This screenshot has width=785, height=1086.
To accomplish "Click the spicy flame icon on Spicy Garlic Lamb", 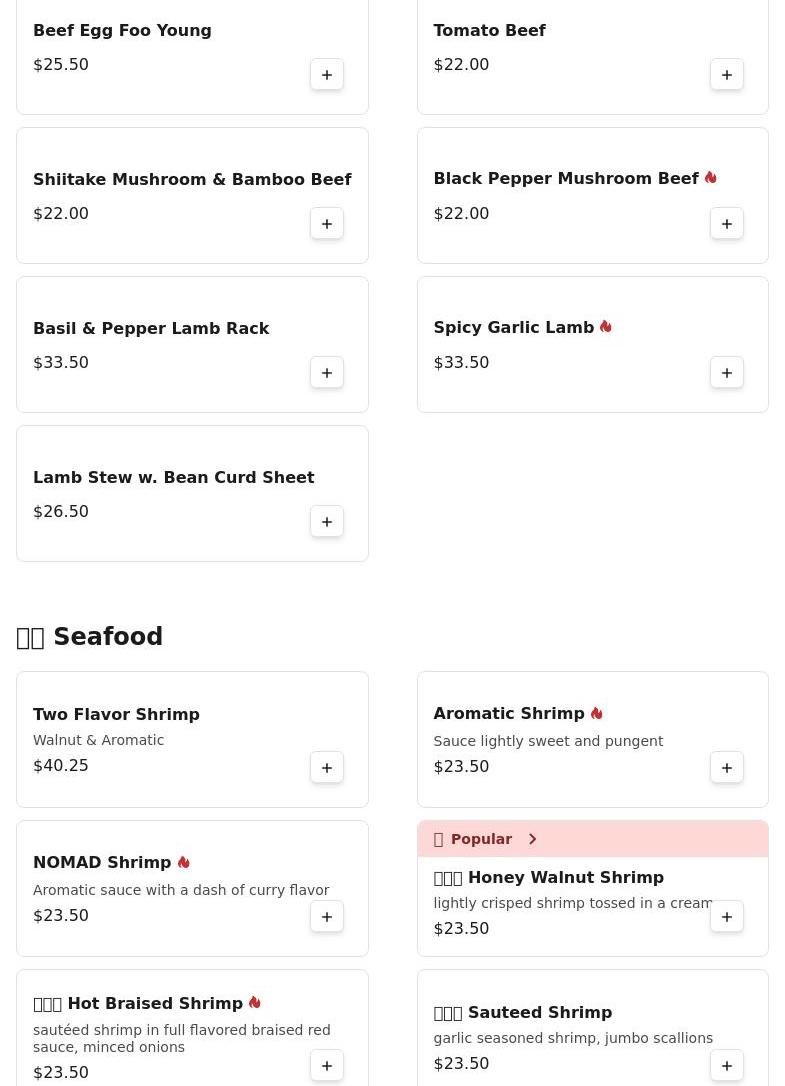I will [606, 327].
